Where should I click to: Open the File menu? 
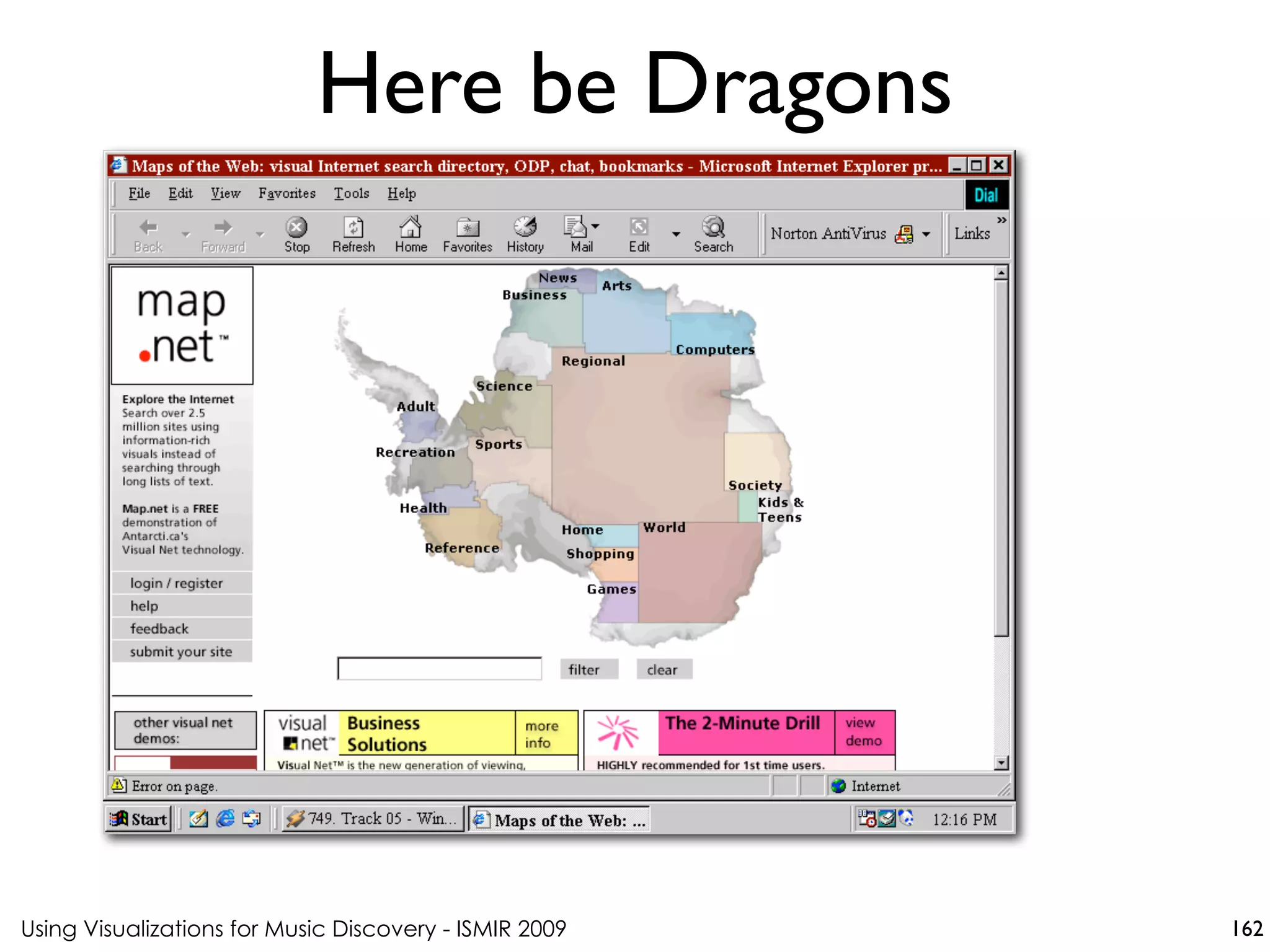click(x=139, y=193)
